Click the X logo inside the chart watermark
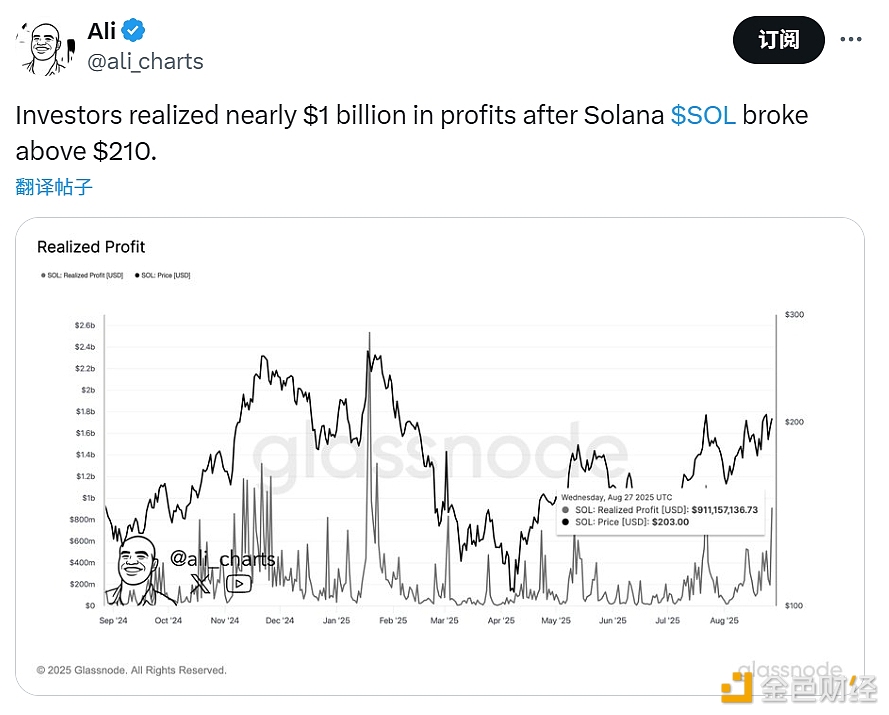This screenshot has width=889, height=715. (x=200, y=583)
